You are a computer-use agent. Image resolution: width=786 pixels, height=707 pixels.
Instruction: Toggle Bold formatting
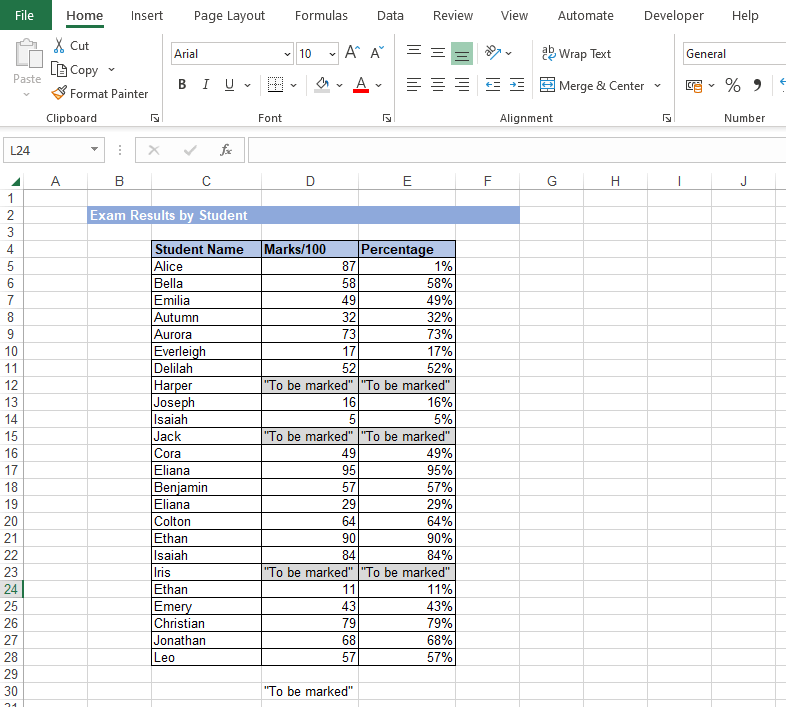(x=182, y=85)
